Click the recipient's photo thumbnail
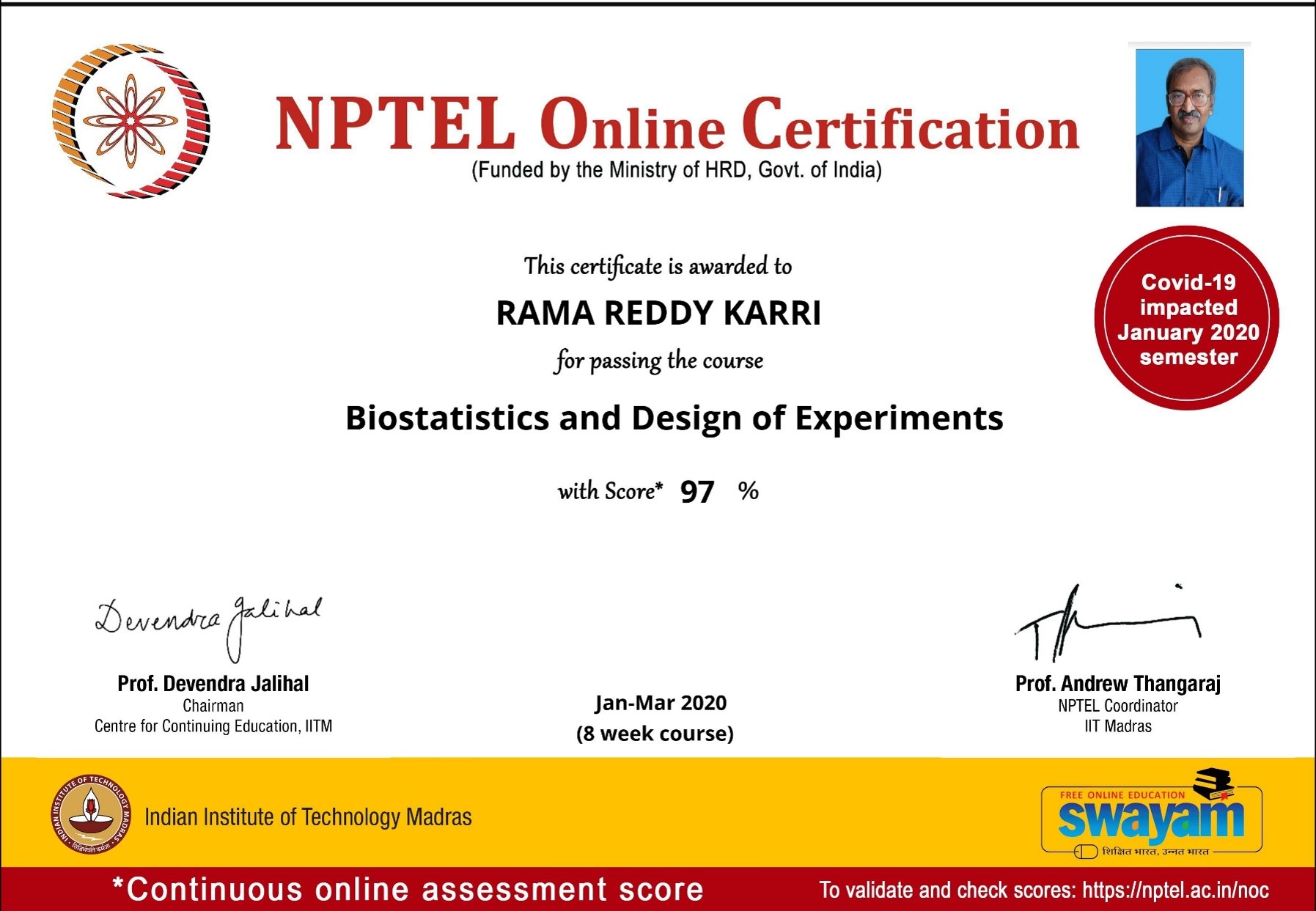1316x911 pixels. click(x=1189, y=128)
